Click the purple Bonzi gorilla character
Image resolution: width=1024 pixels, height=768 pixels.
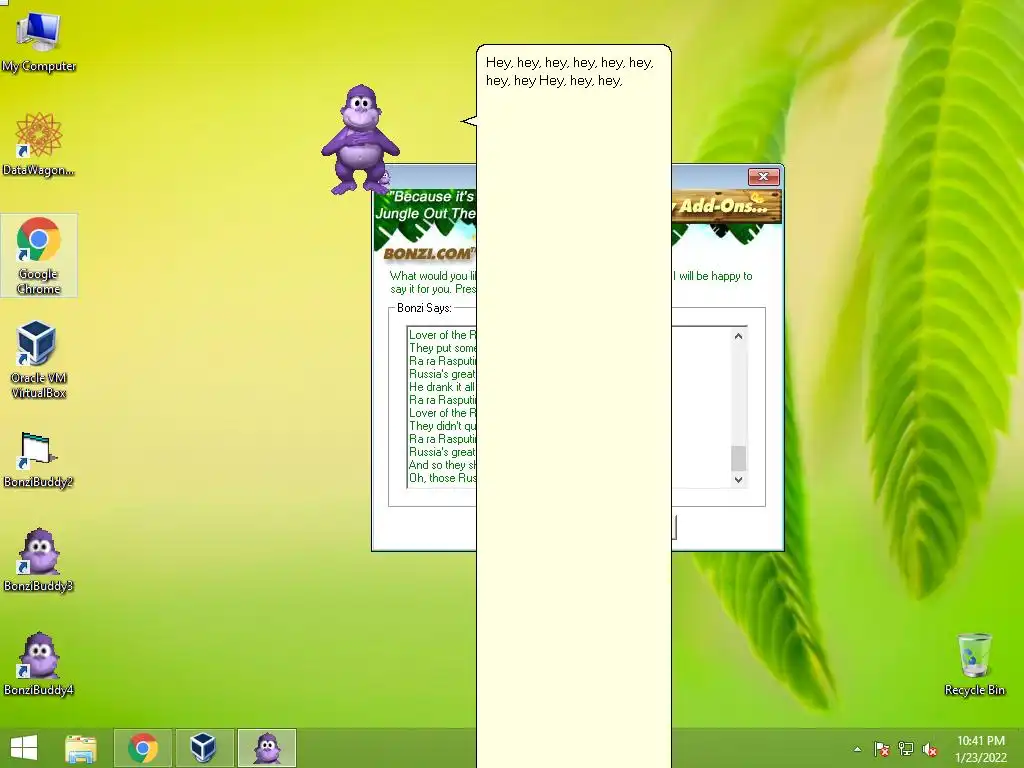[x=360, y=140]
